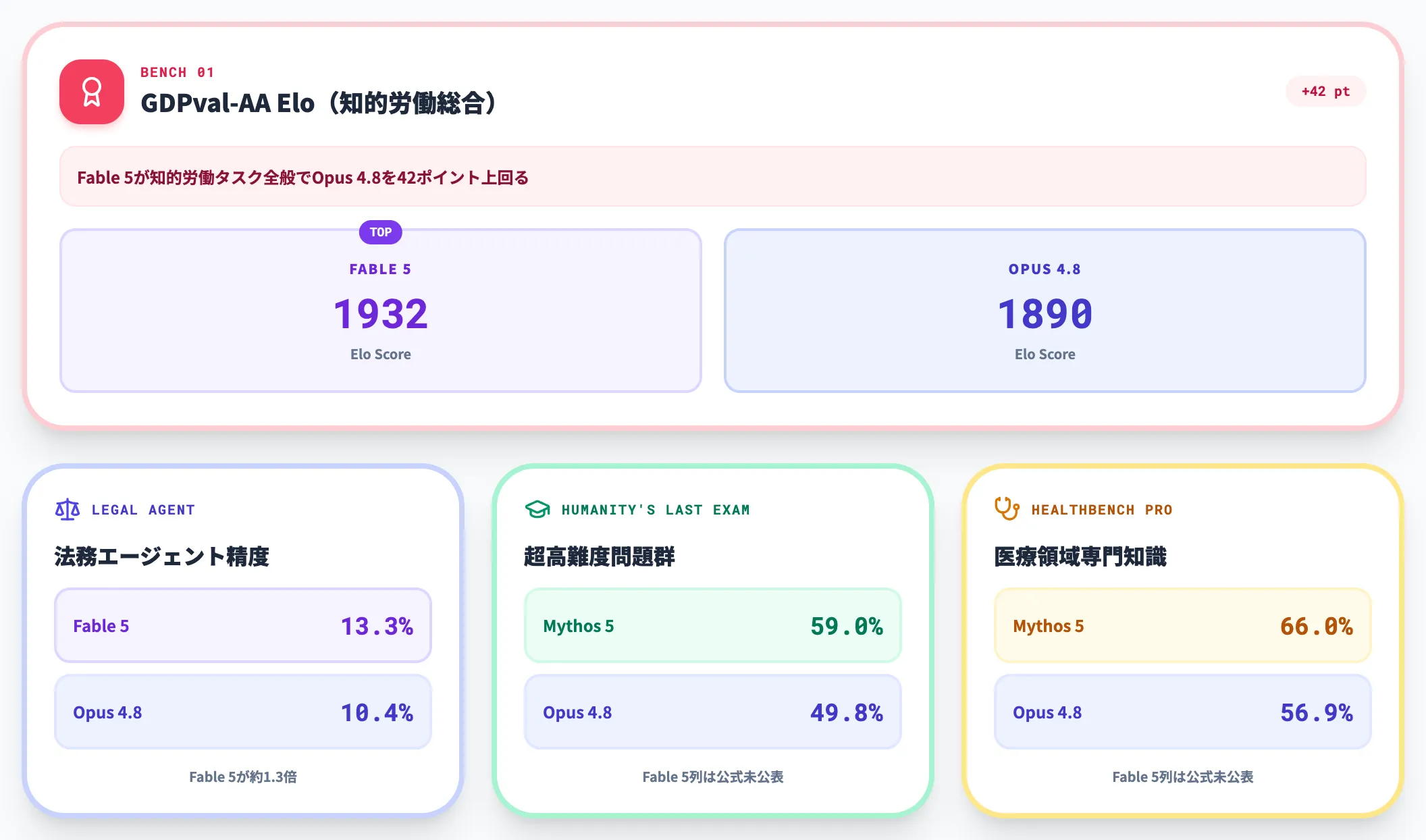Click the 1890 Elo value
This screenshot has width=1426, height=840.
(1045, 314)
